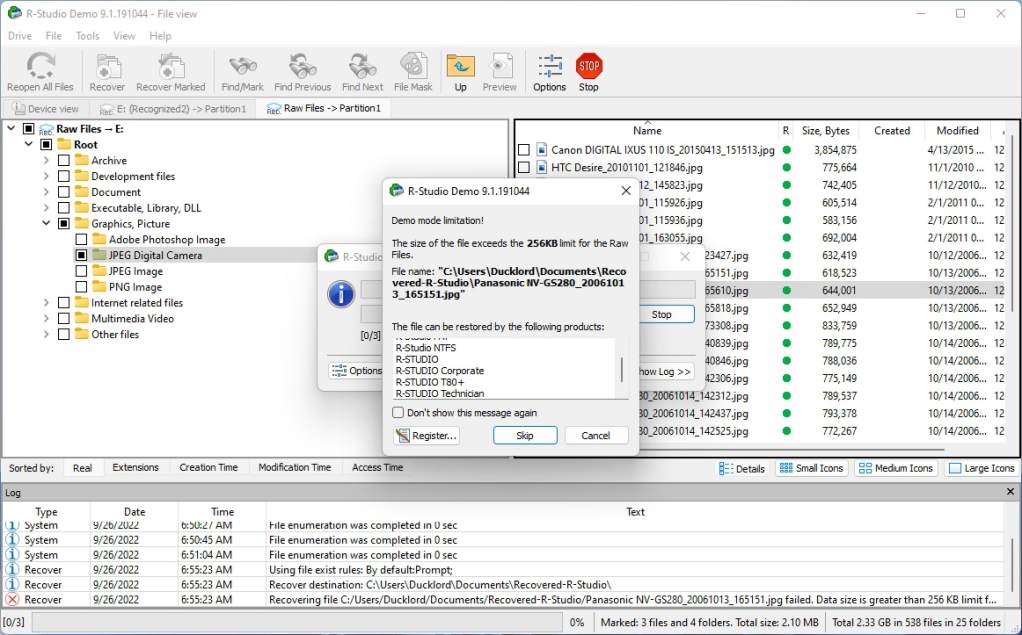Click the Size, Bytes column header

pos(825,130)
